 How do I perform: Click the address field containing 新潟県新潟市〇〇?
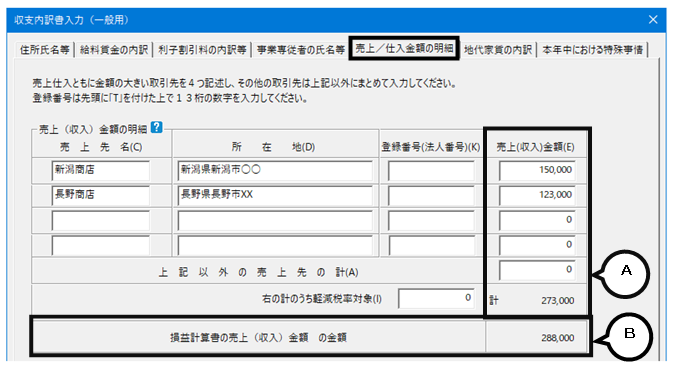tap(275, 171)
